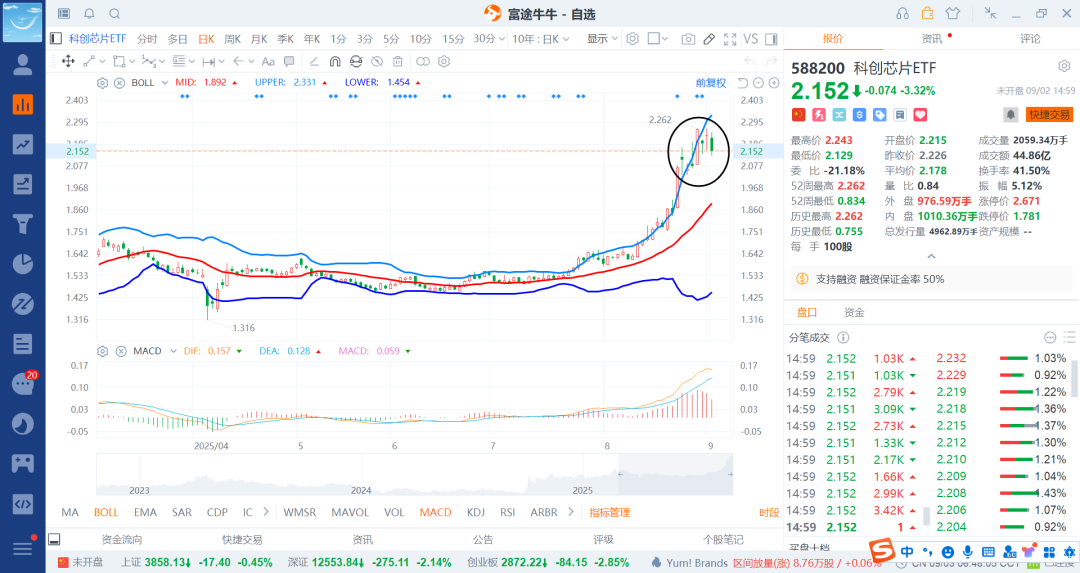Enable the magnet snap tool
This screenshot has height=573, width=1080.
tap(335, 61)
